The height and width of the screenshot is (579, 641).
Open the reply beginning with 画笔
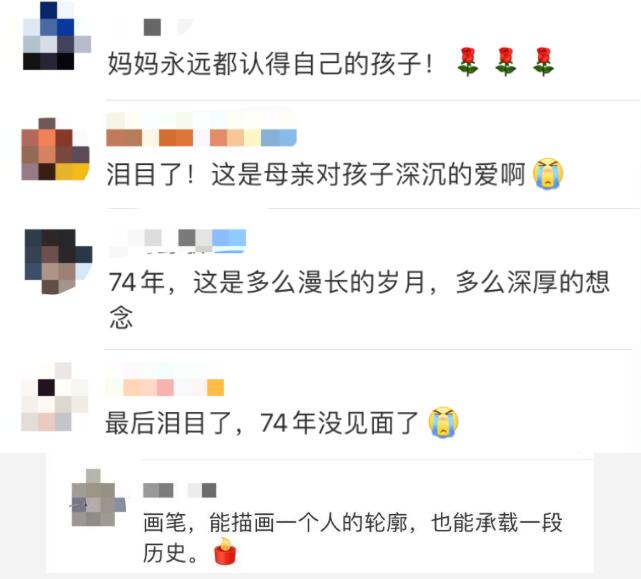click(x=353, y=537)
